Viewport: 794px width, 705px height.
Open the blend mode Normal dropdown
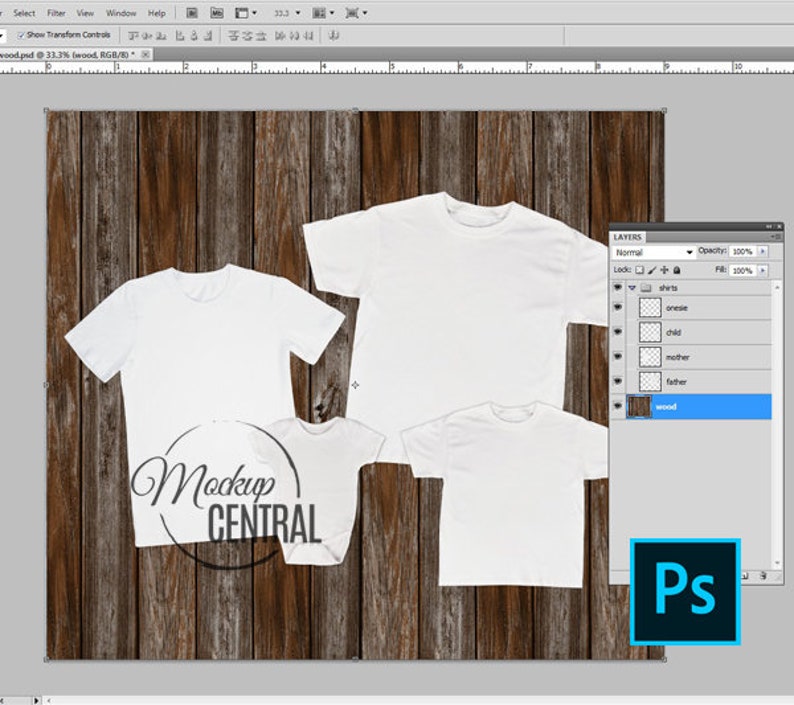click(x=653, y=252)
